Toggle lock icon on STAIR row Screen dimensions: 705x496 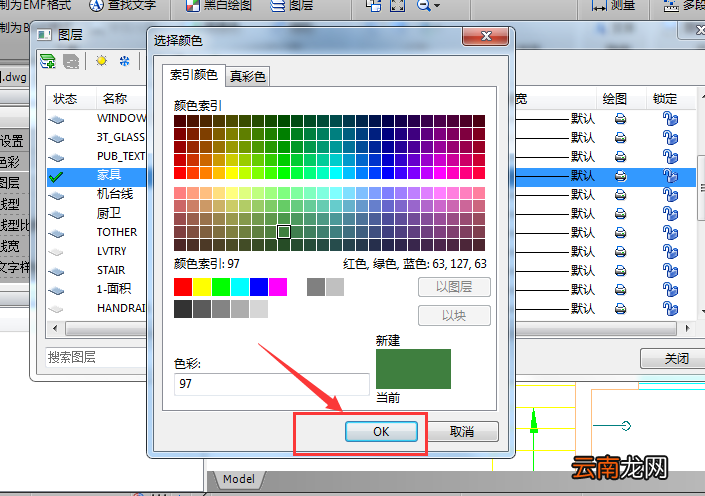click(670, 271)
